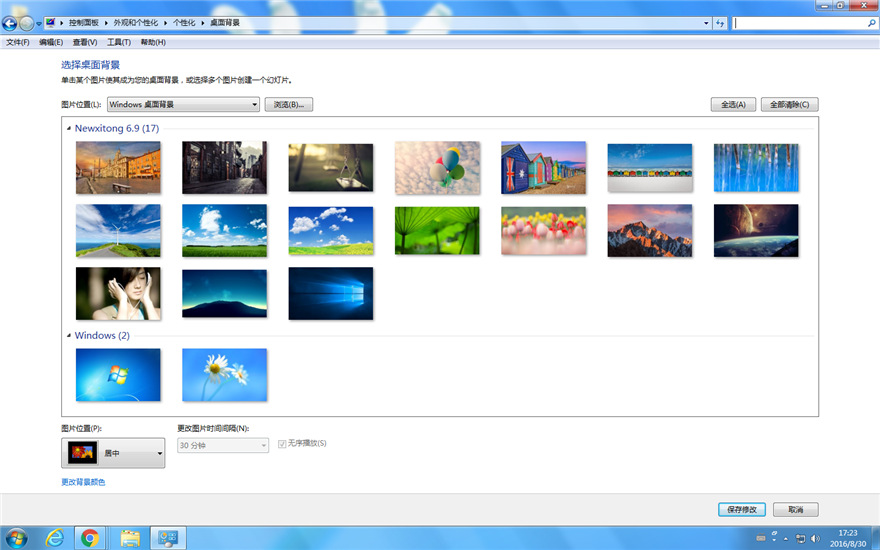Select the swing wallpaper
This screenshot has height=550, width=880.
click(x=331, y=168)
